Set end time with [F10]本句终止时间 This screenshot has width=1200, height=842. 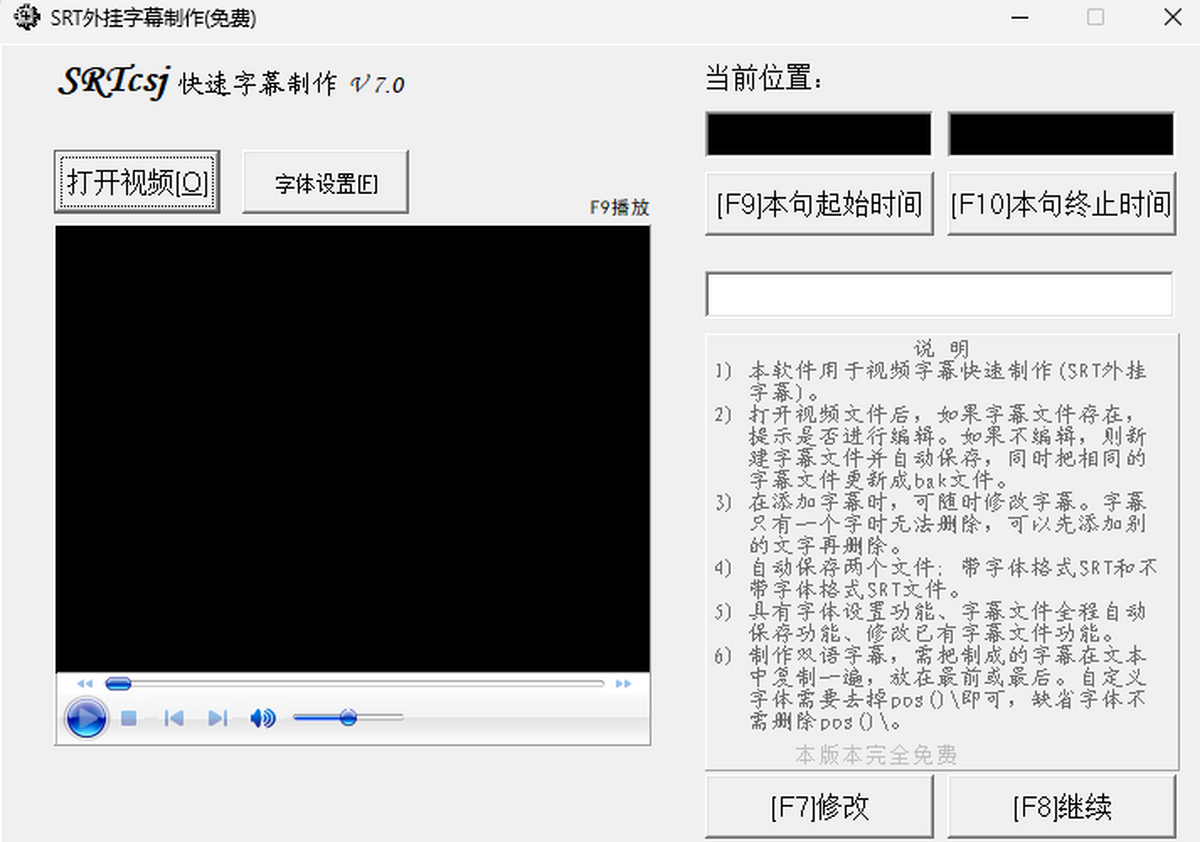click(1060, 205)
